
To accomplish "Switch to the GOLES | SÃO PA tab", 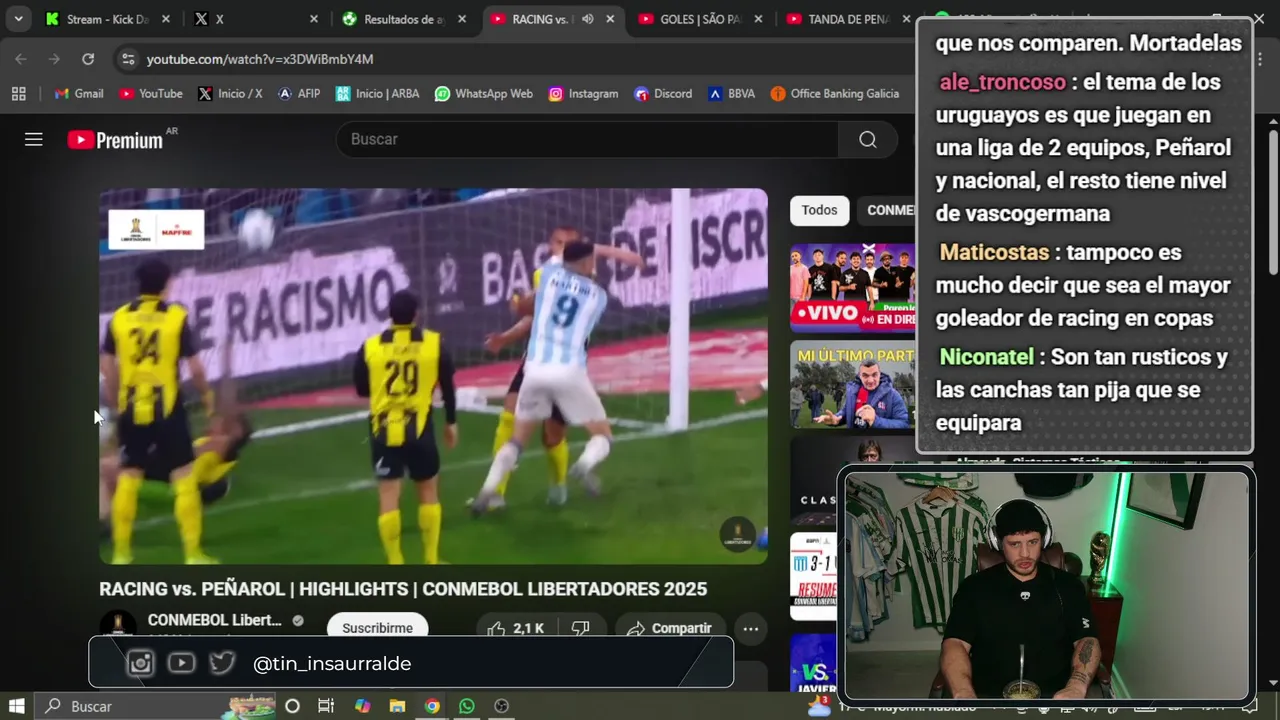I will tap(701, 19).
